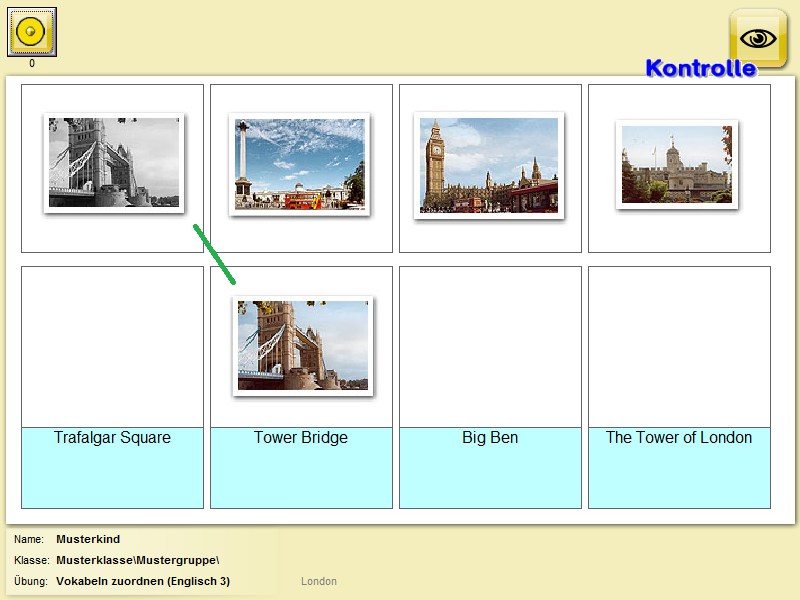Select the black-and-white Tower Bridge photo
The image size is (800, 600).
coord(113,163)
